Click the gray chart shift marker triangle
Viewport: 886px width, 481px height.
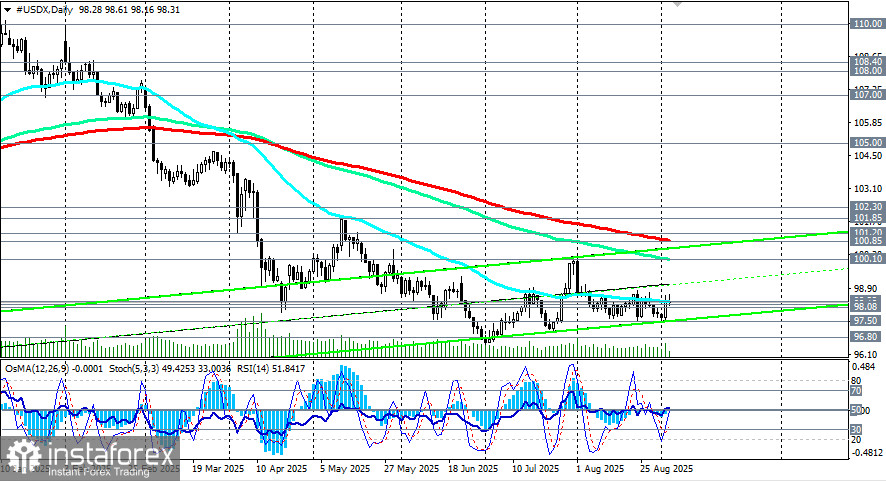click(x=676, y=3)
